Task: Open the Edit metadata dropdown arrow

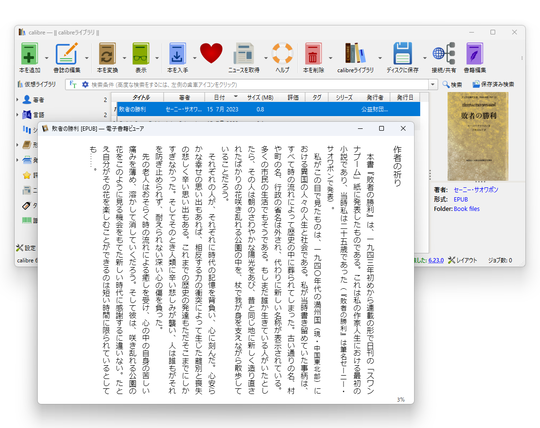Action: point(86,58)
